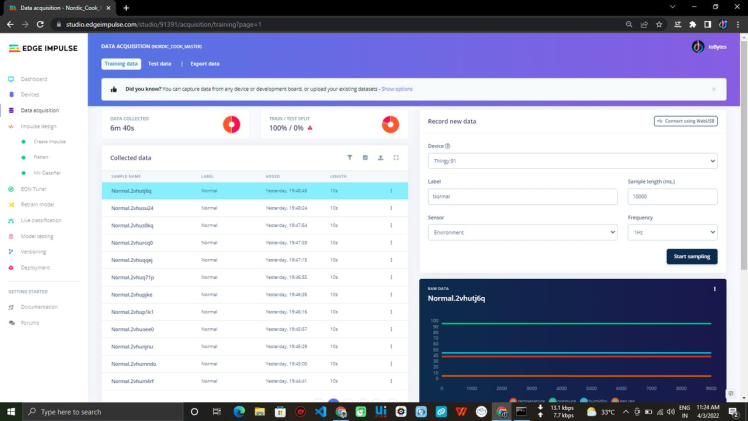Toggle the select-multiple-items icon in Collected data
The image size is (748, 421).
pyautogui.click(x=365, y=157)
